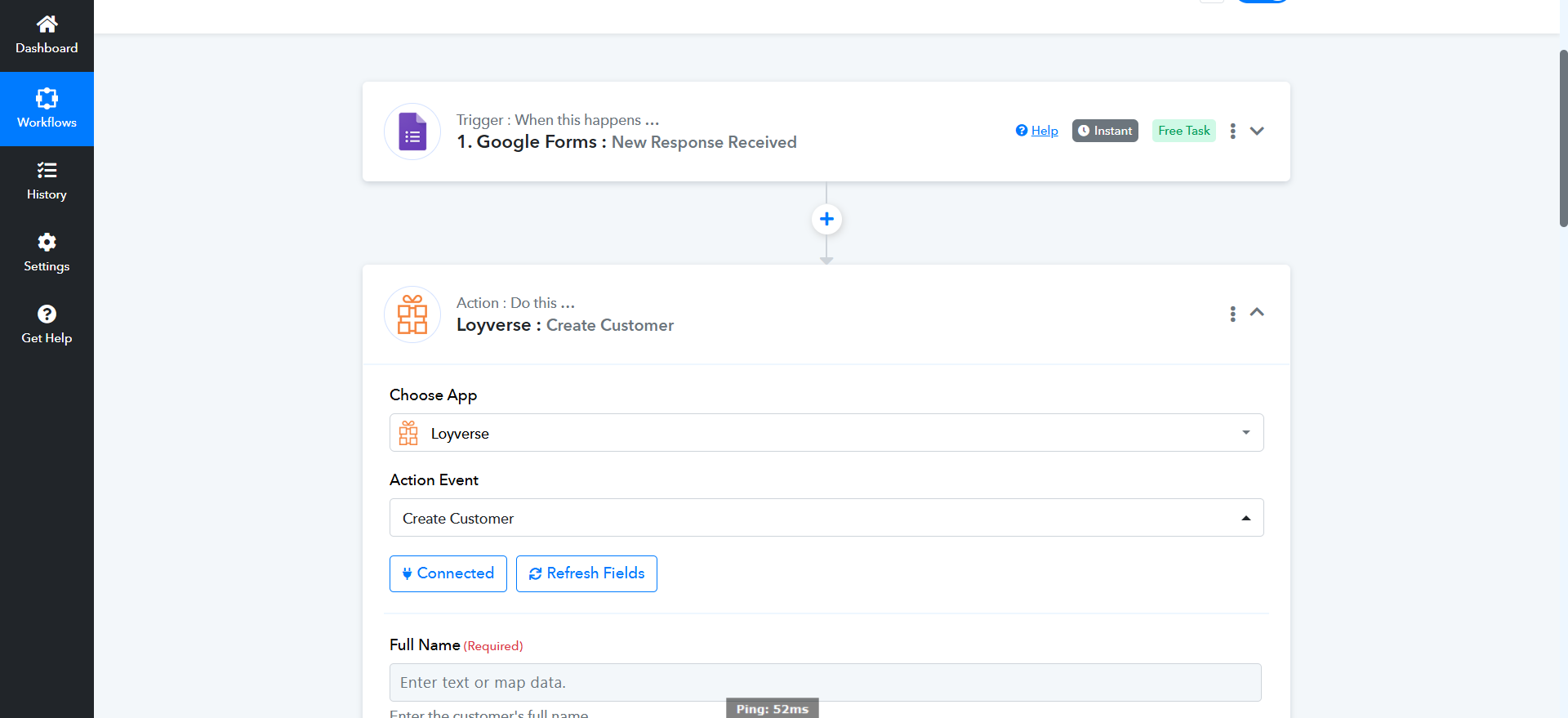This screenshot has height=718, width=1568.
Task: Go to Workflows in the sidebar
Action: tap(47, 109)
